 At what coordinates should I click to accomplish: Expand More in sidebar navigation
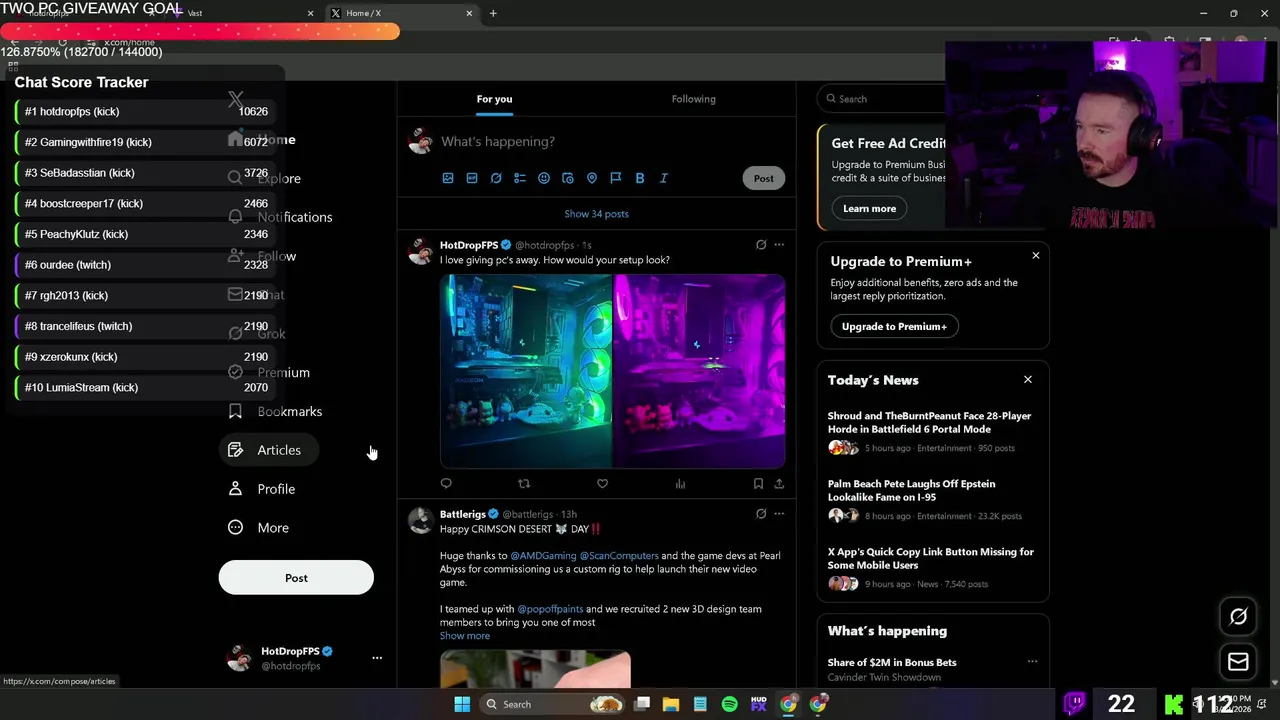[259, 528]
